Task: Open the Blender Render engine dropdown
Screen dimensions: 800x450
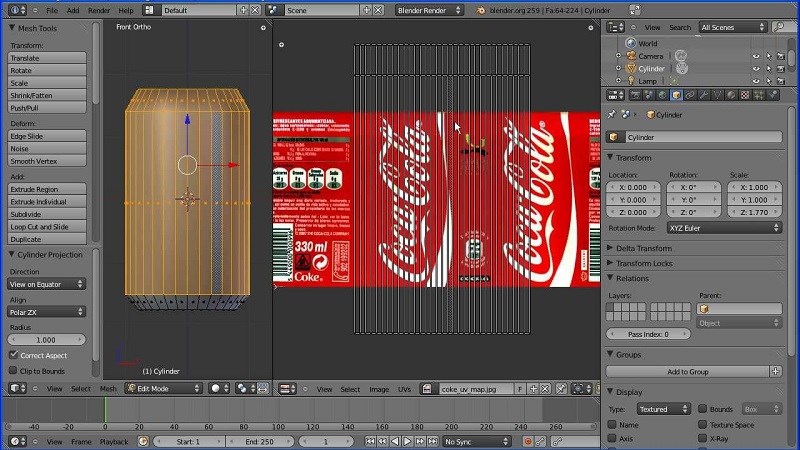Action: point(429,10)
